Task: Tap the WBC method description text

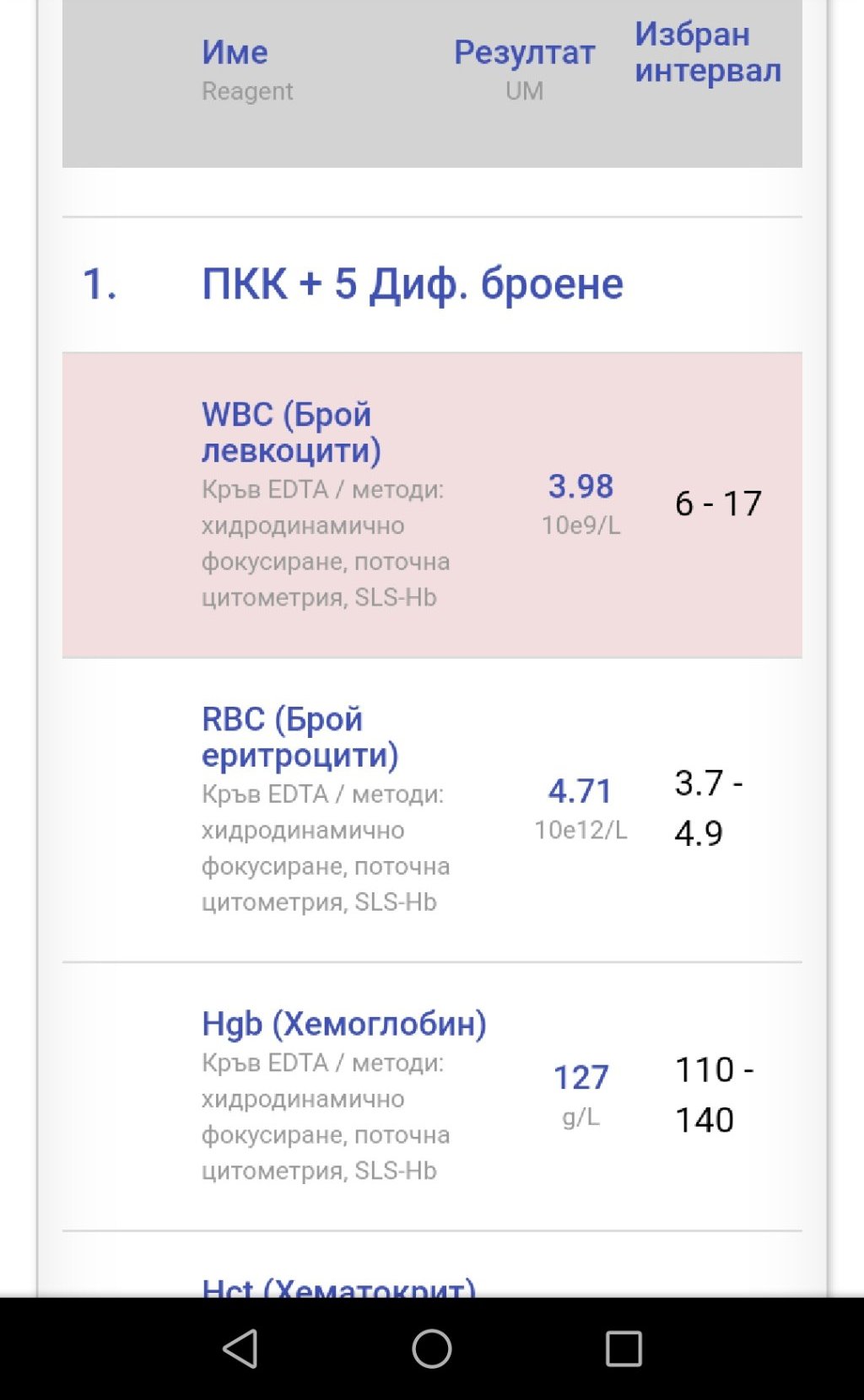Action: coord(325,543)
